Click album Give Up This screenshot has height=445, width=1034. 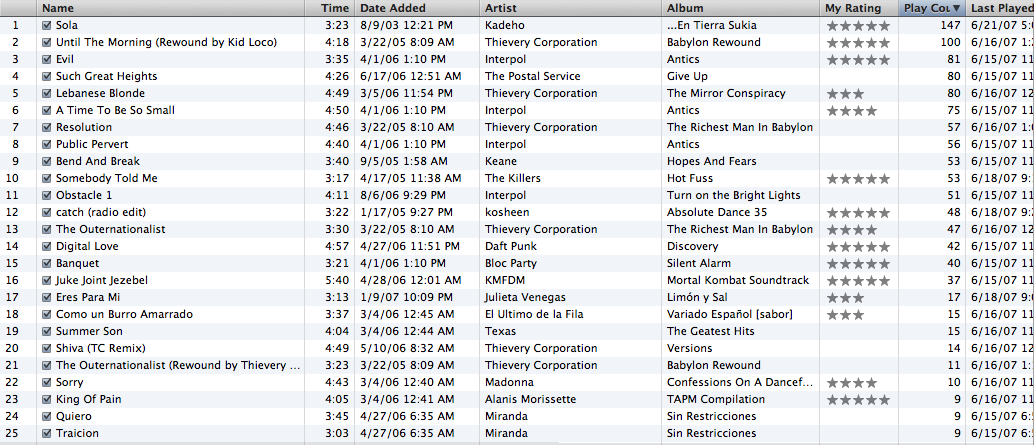687,76
